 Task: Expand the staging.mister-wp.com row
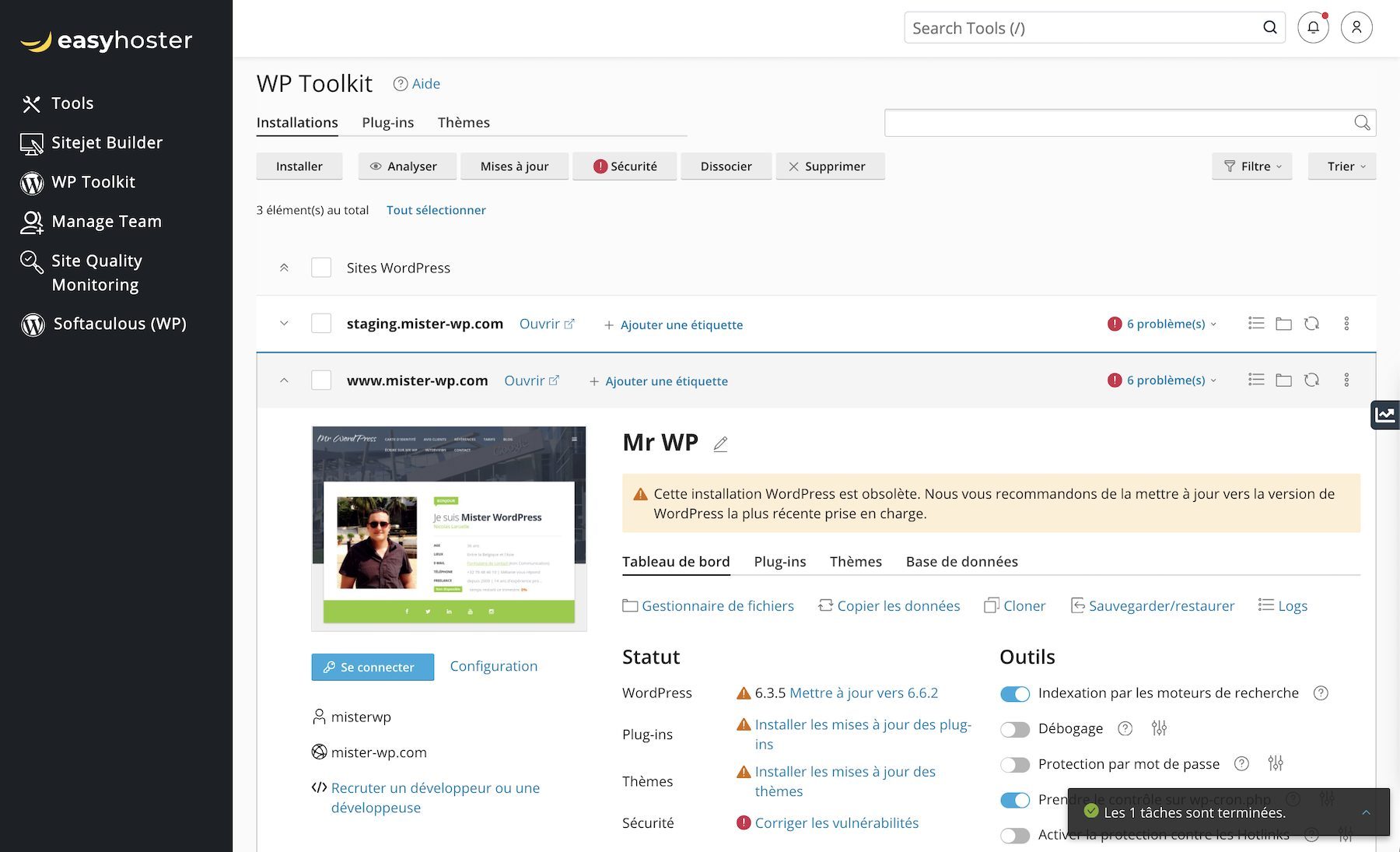(284, 323)
